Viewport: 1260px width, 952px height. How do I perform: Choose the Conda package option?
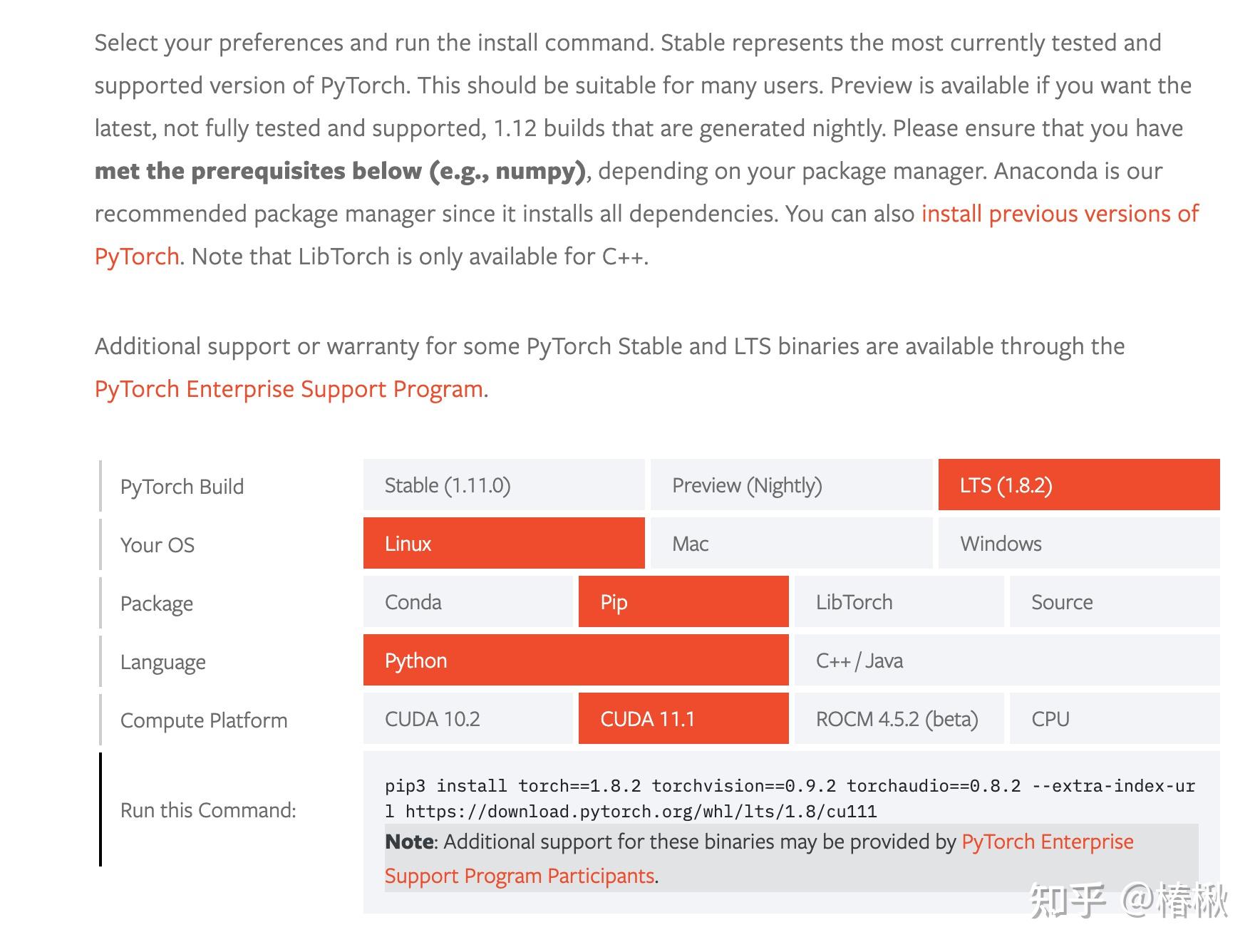(x=468, y=602)
